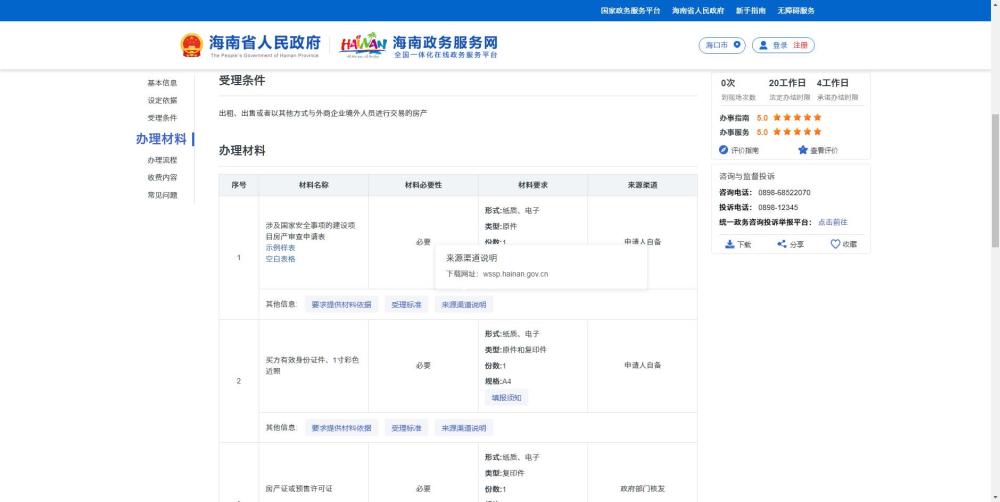The height and width of the screenshot is (502, 1000).
Task: Expand 来源渠道说明 for material 2
Action: [x=464, y=428]
